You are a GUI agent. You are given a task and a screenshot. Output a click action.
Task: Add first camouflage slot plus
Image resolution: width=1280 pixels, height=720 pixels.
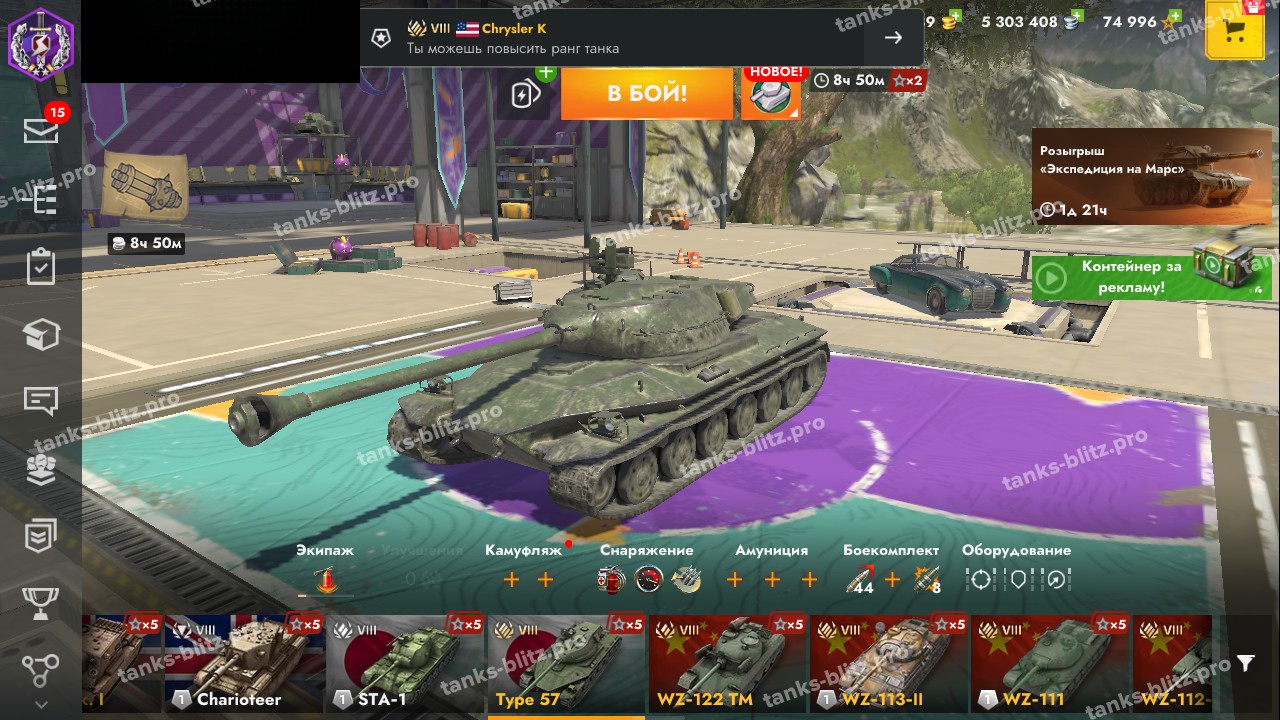[x=512, y=580]
